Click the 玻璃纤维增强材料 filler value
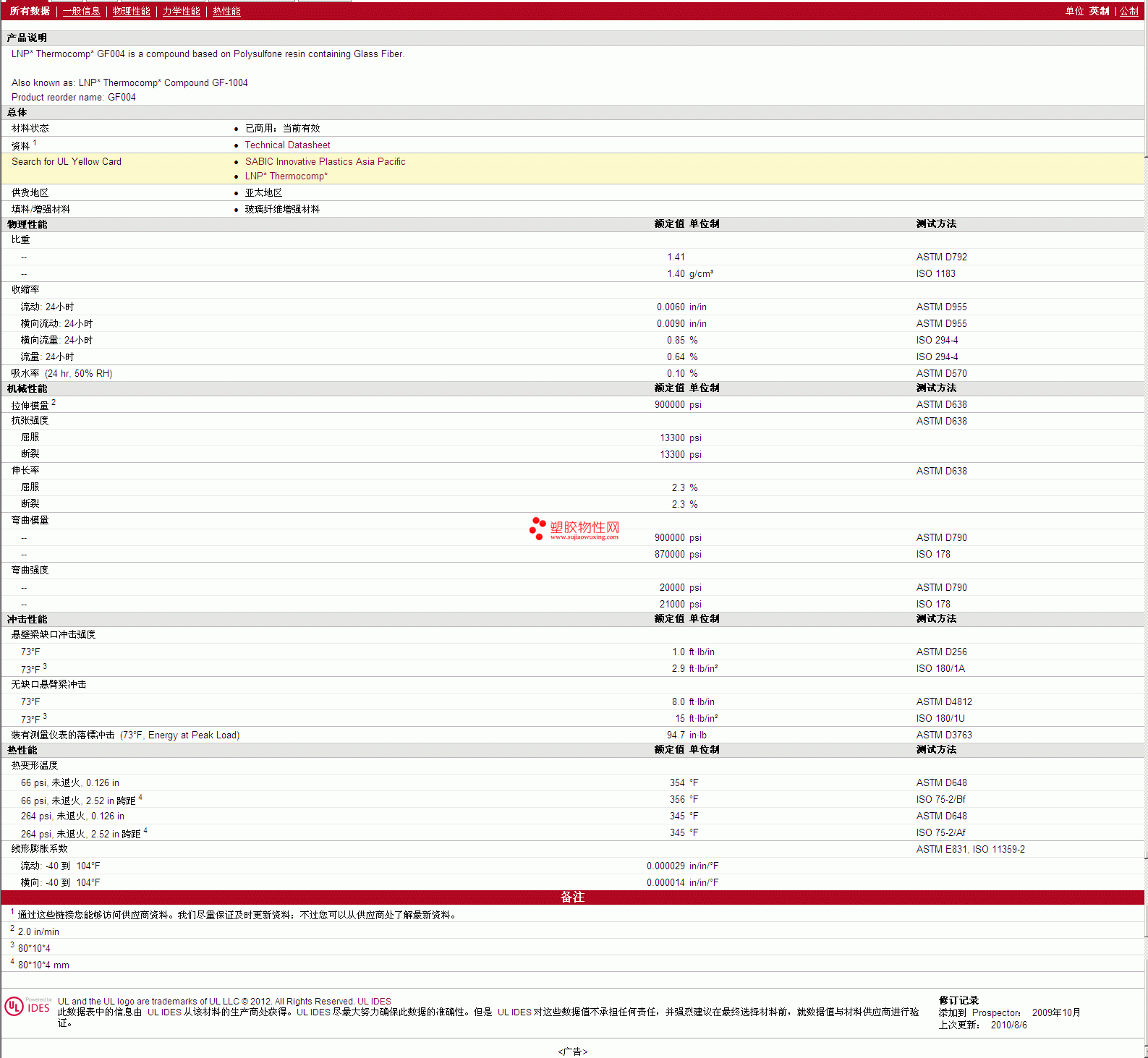Image resolution: width=1148 pixels, height=1058 pixels. click(x=282, y=210)
